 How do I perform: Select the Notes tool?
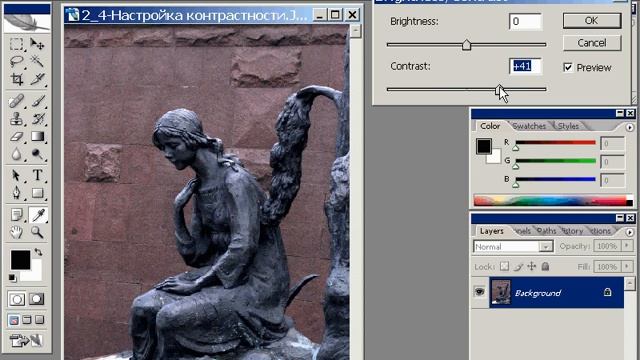[17, 215]
